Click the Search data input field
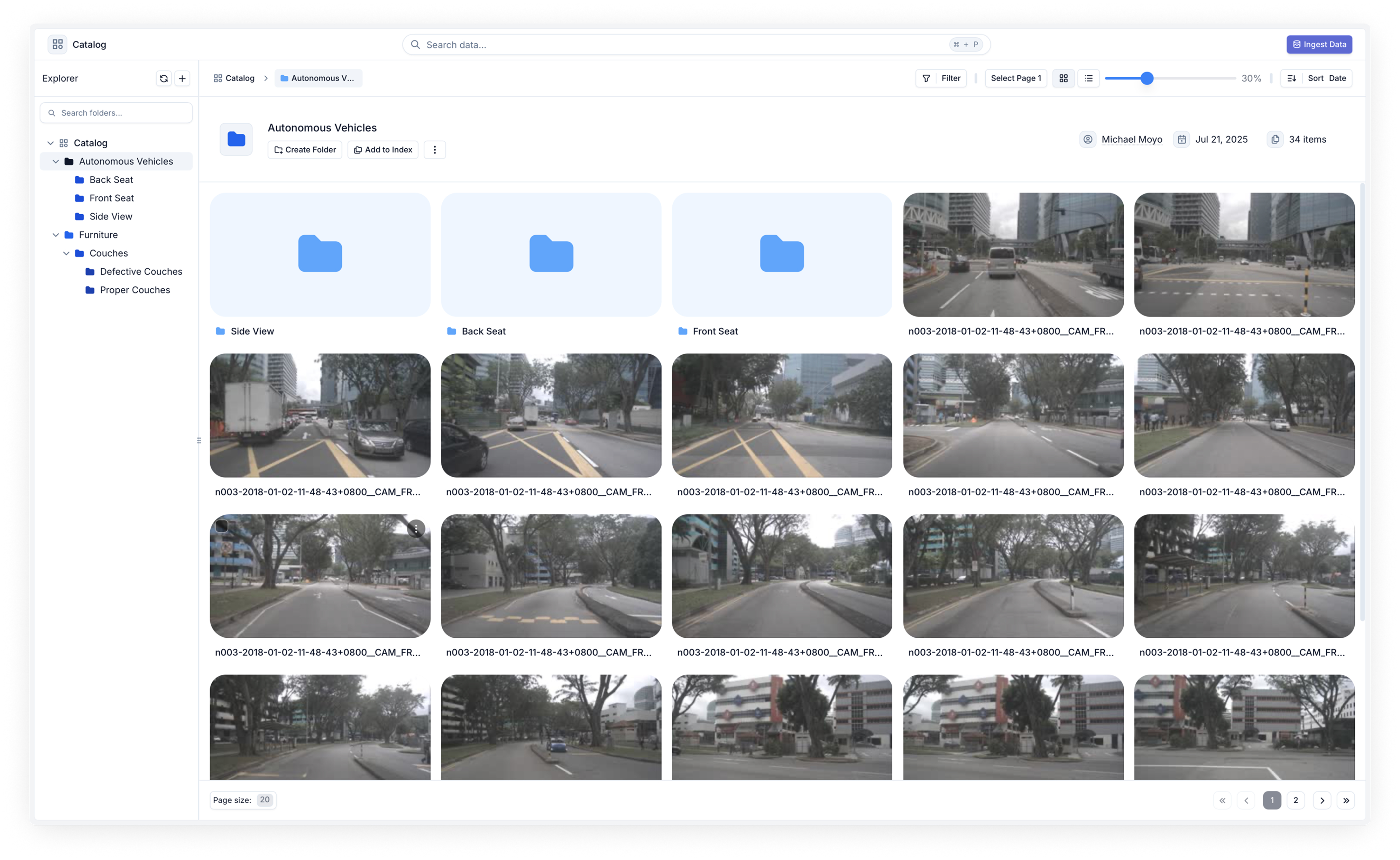This screenshot has height=860, width=1400. [x=683, y=45]
